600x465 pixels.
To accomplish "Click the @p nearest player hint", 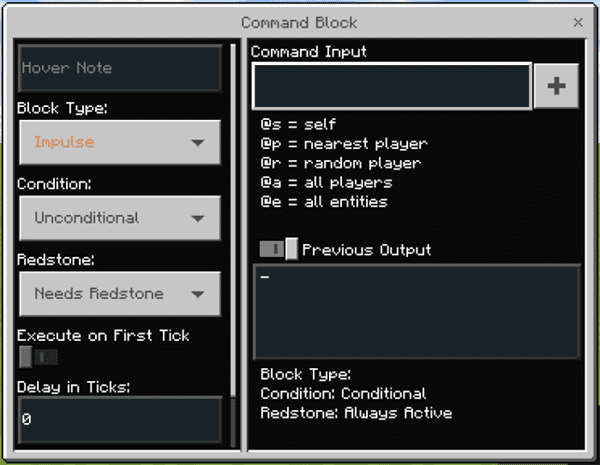I will tap(344, 144).
